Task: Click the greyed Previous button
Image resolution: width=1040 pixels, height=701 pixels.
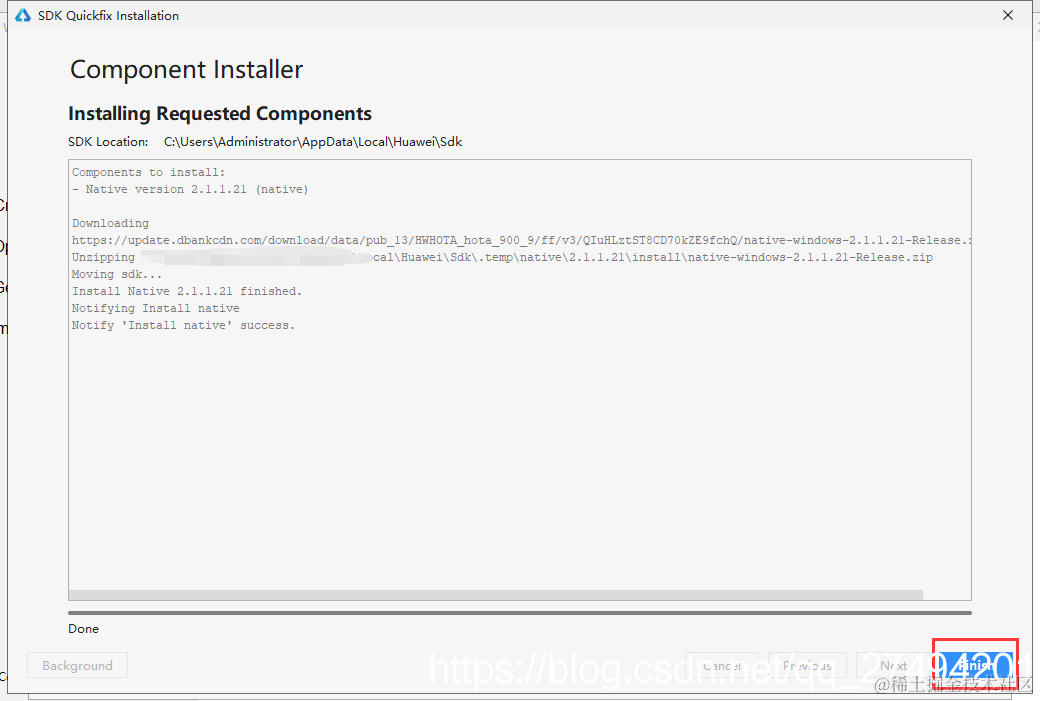Action: coord(807,665)
